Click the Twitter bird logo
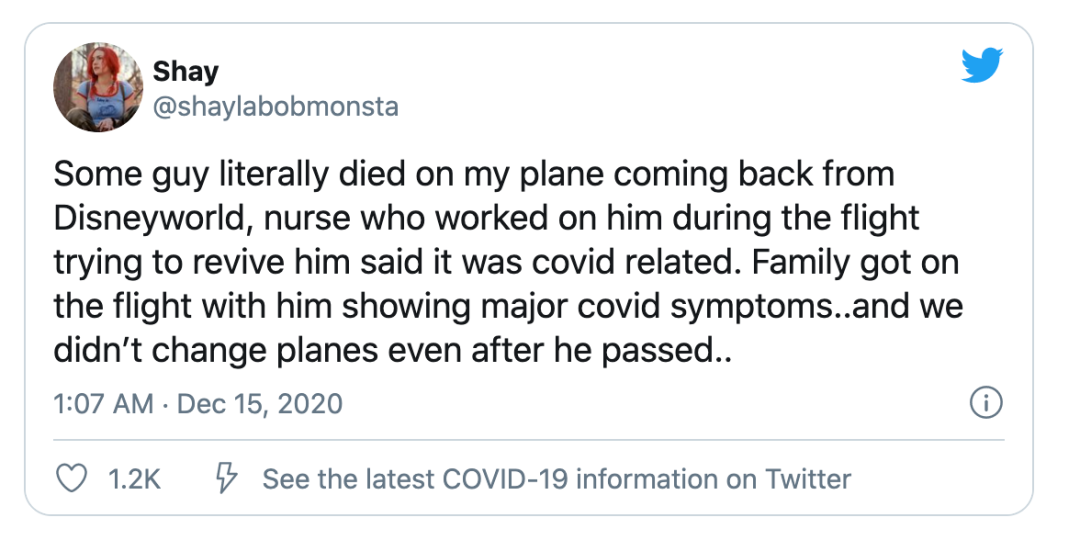The image size is (1080, 540). [x=980, y=66]
